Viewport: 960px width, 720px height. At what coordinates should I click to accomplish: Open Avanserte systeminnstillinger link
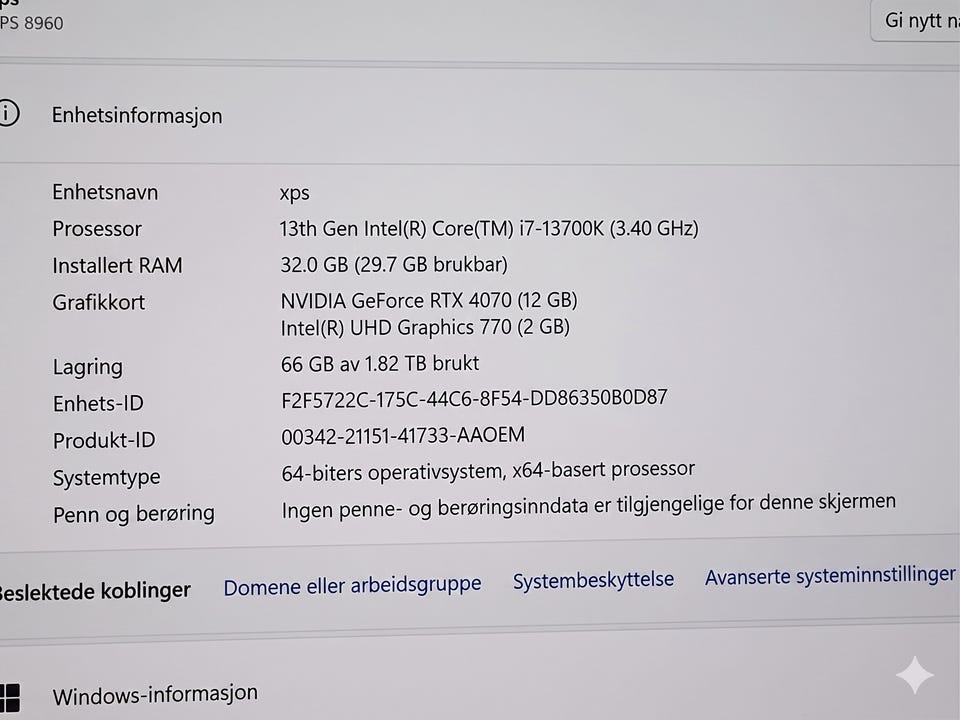(x=830, y=576)
